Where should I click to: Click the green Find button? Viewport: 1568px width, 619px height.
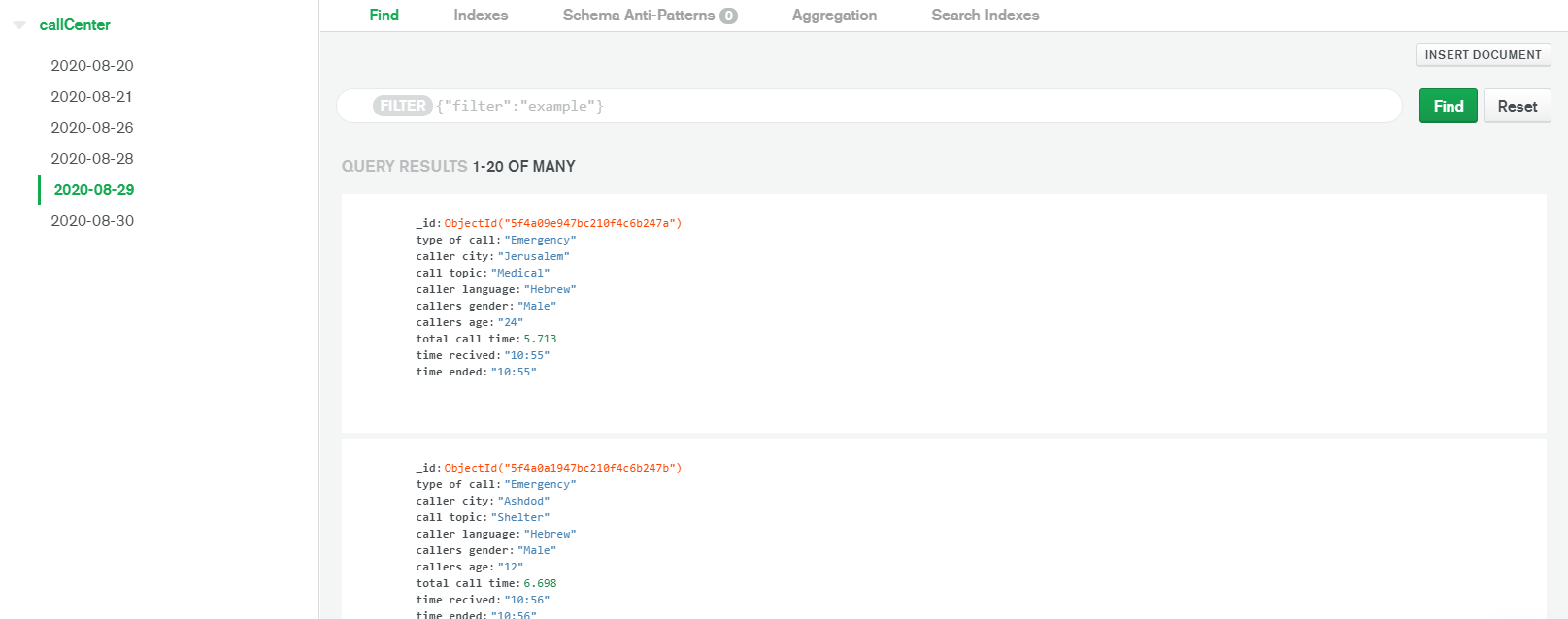(x=1448, y=106)
